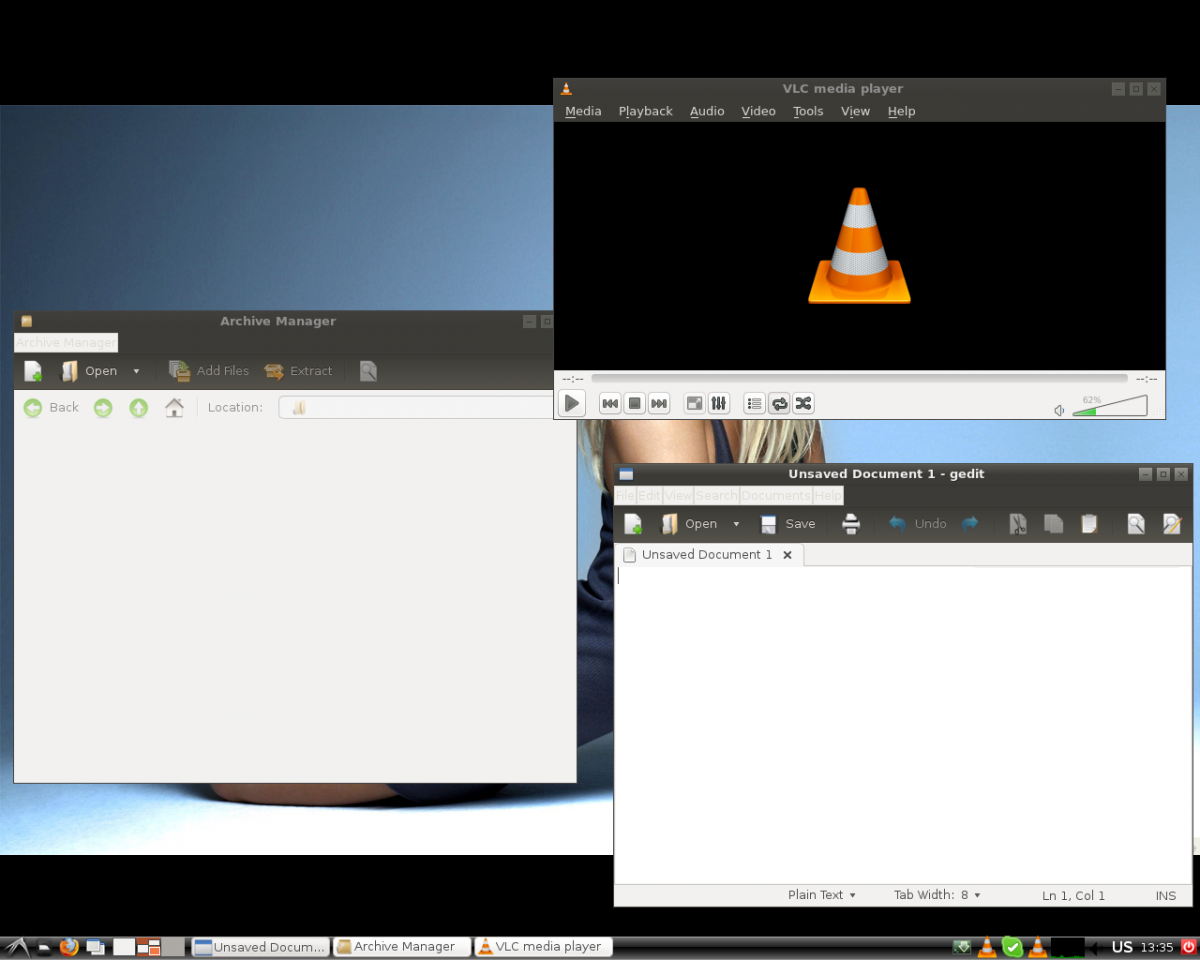Skip to next media in VLC
This screenshot has width=1200, height=960.
click(x=658, y=403)
